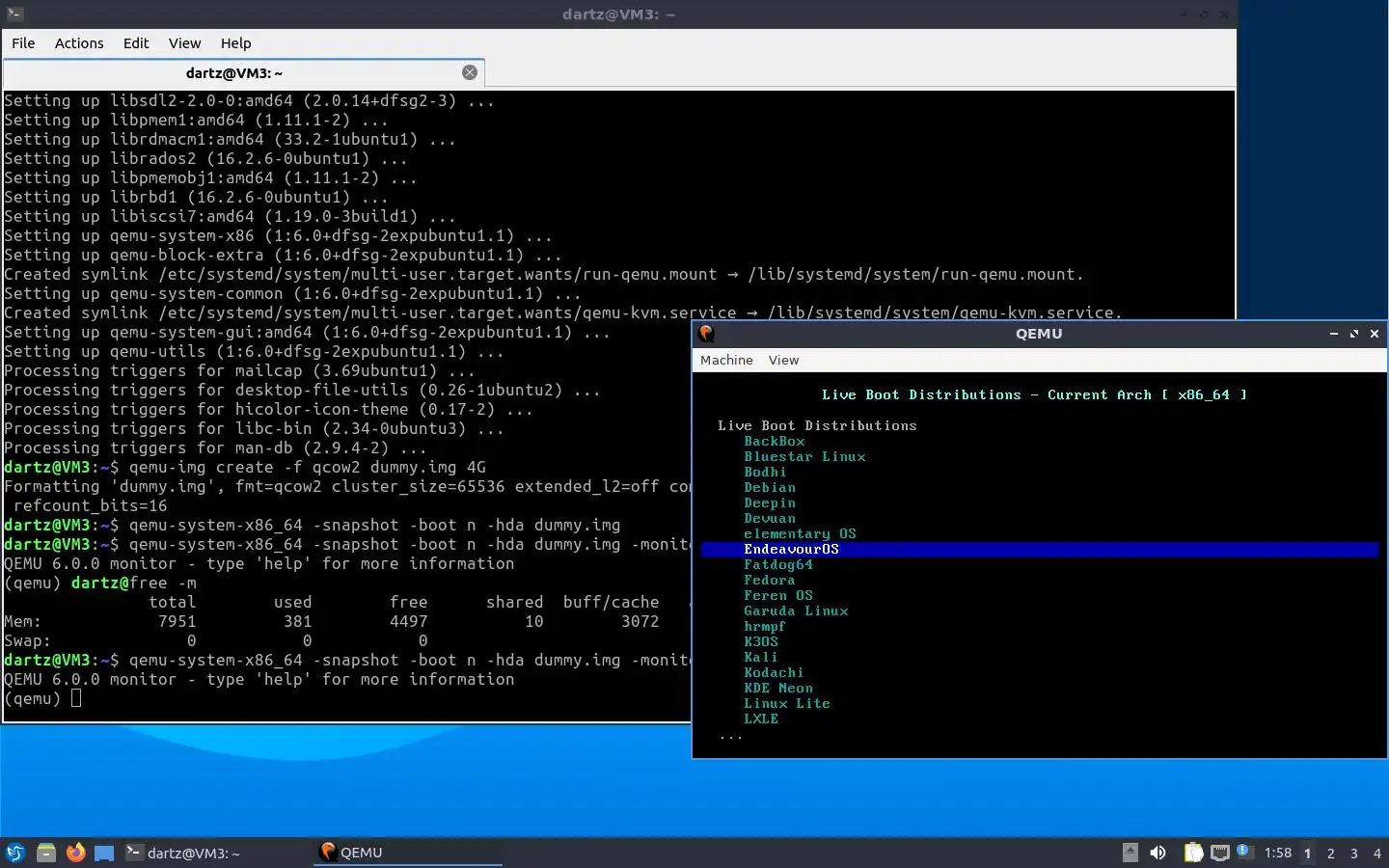This screenshot has height=868, width=1389.
Task: Open the clipboard tray icon
Action: 1193,853
